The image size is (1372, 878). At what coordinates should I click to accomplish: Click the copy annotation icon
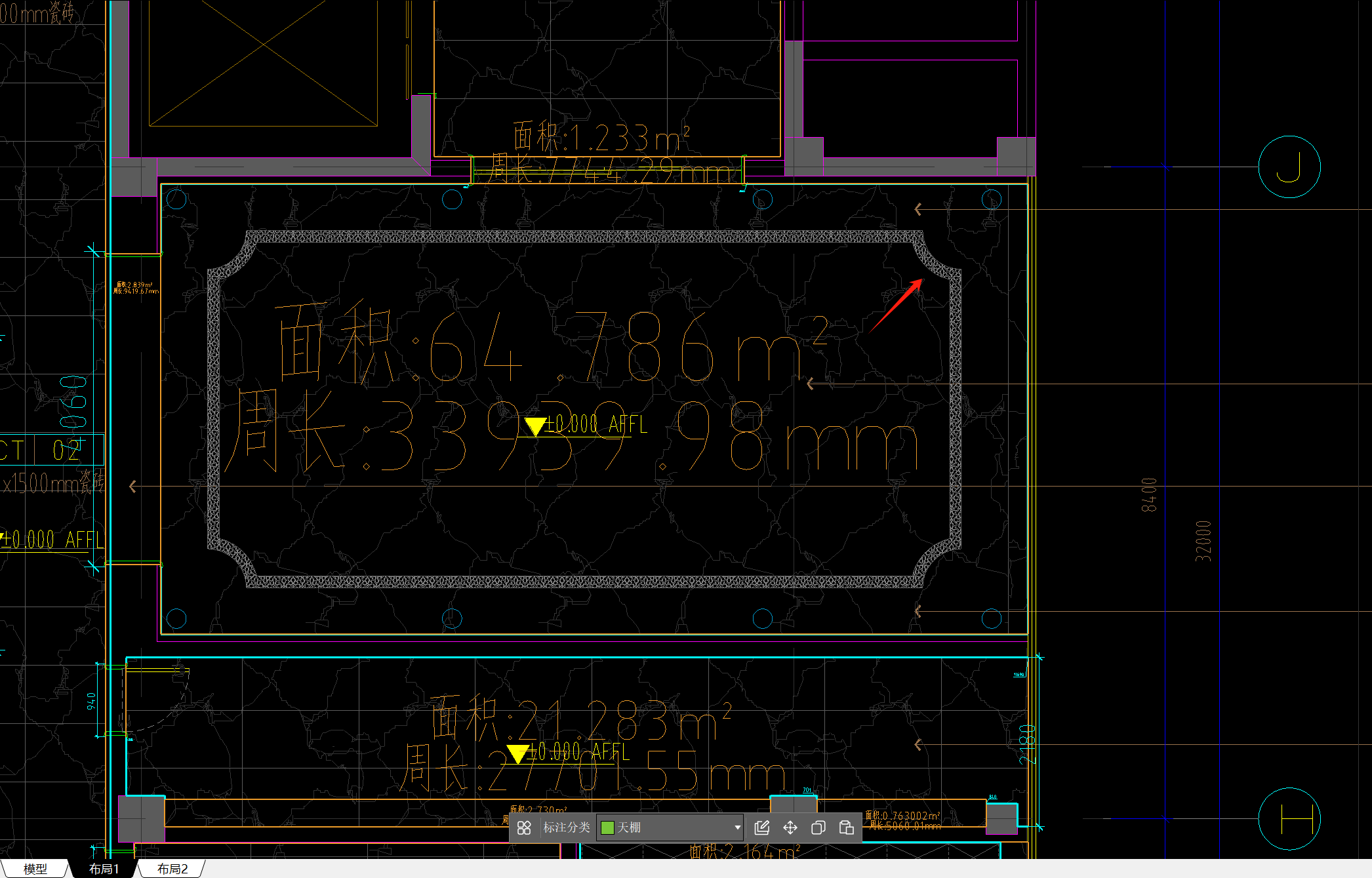pos(818,828)
